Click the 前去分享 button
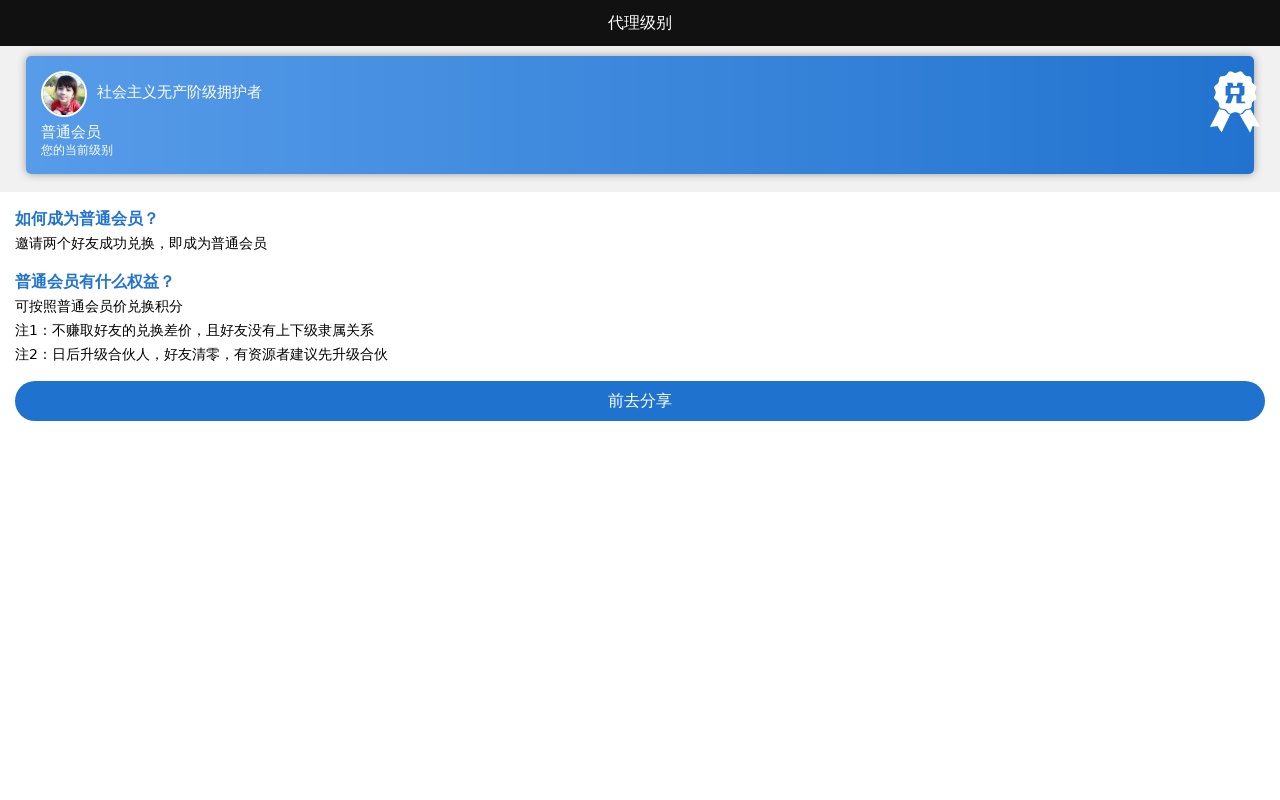Screen dimensions: 1280x800 click(640, 401)
